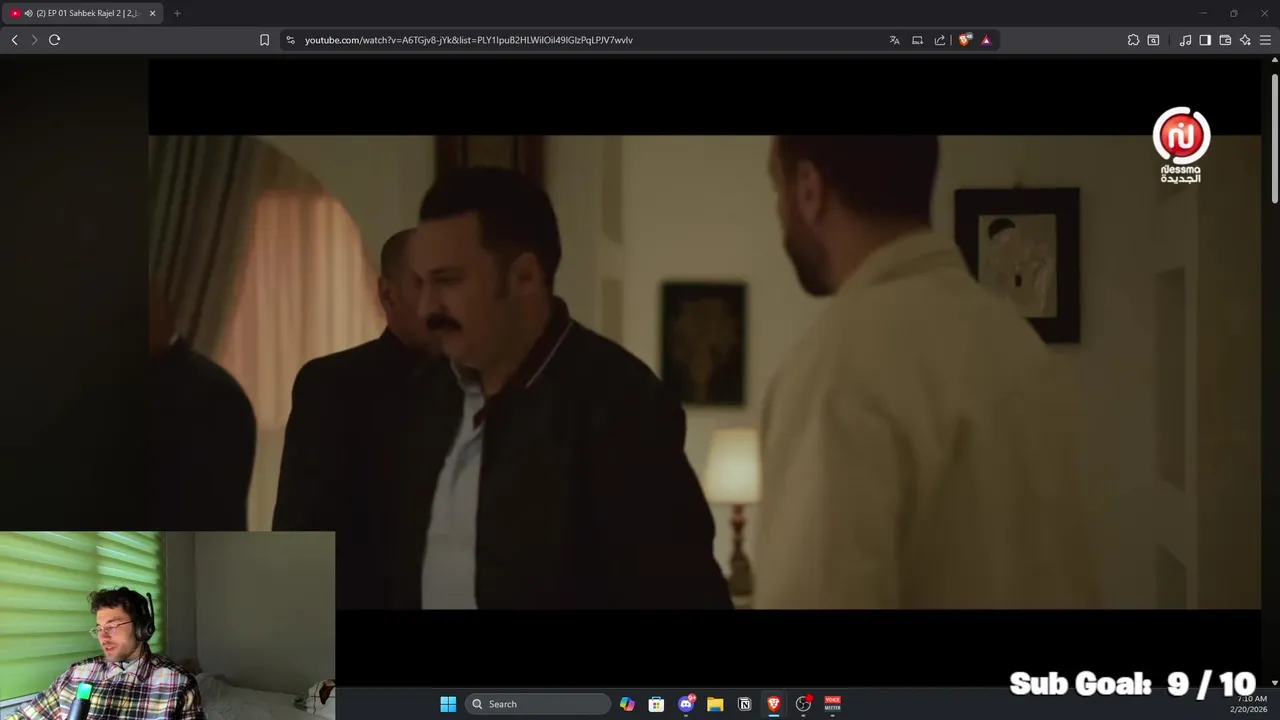Screen dimensions: 1280x720
Task: Open the translate page icon
Action: point(894,40)
